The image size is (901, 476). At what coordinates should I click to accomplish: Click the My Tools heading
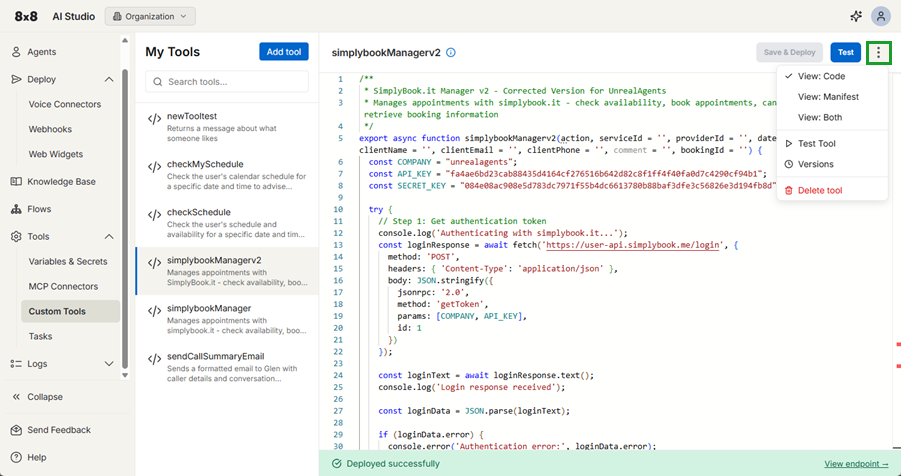(172, 52)
